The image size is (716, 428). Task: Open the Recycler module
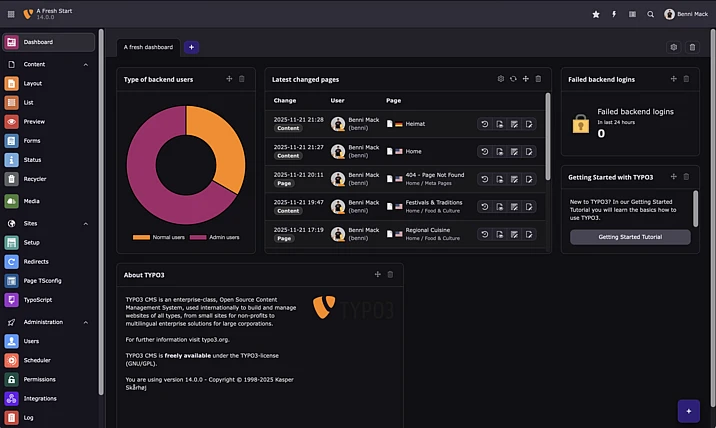[34, 179]
